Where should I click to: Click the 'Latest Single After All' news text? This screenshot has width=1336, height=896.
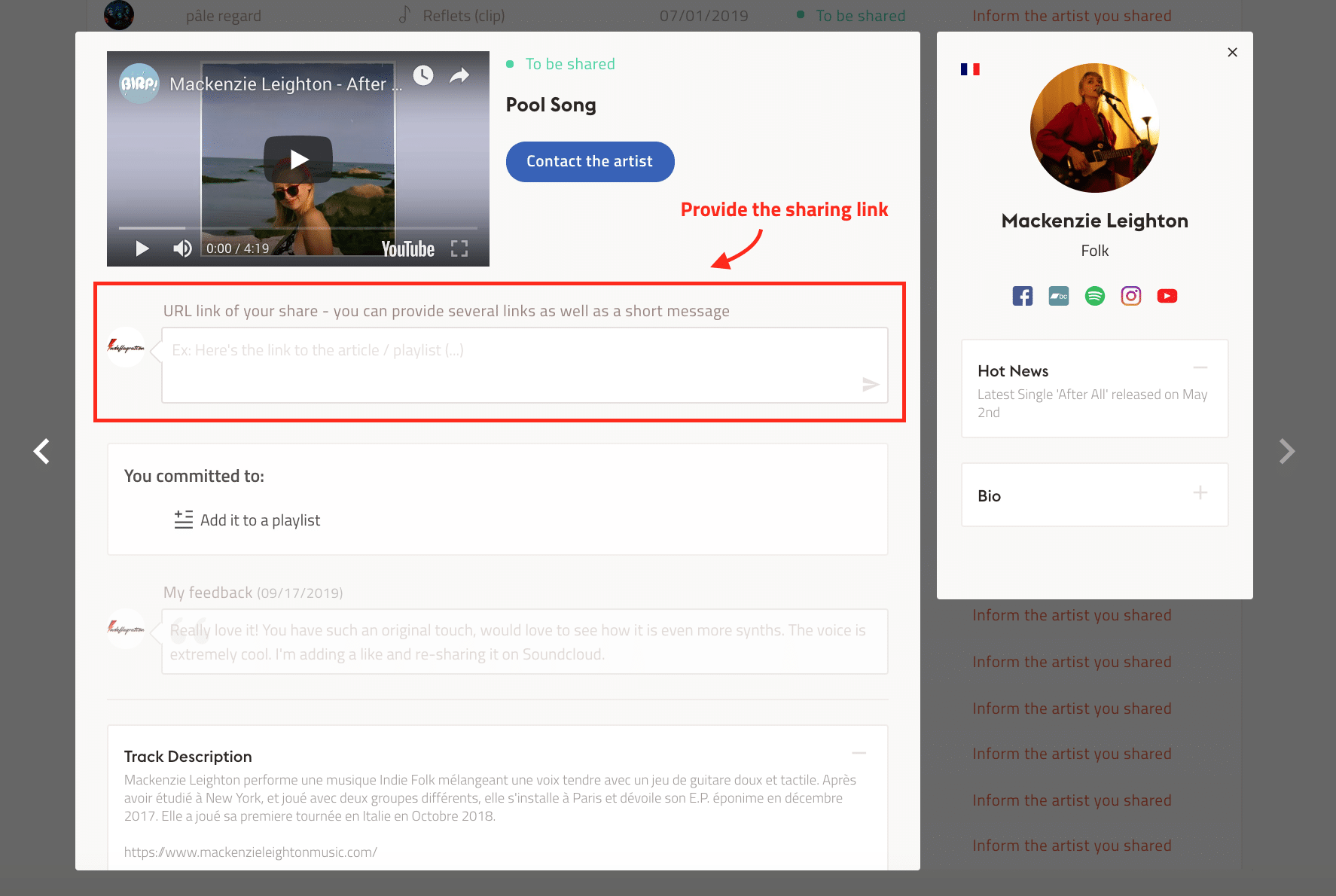click(x=1092, y=404)
